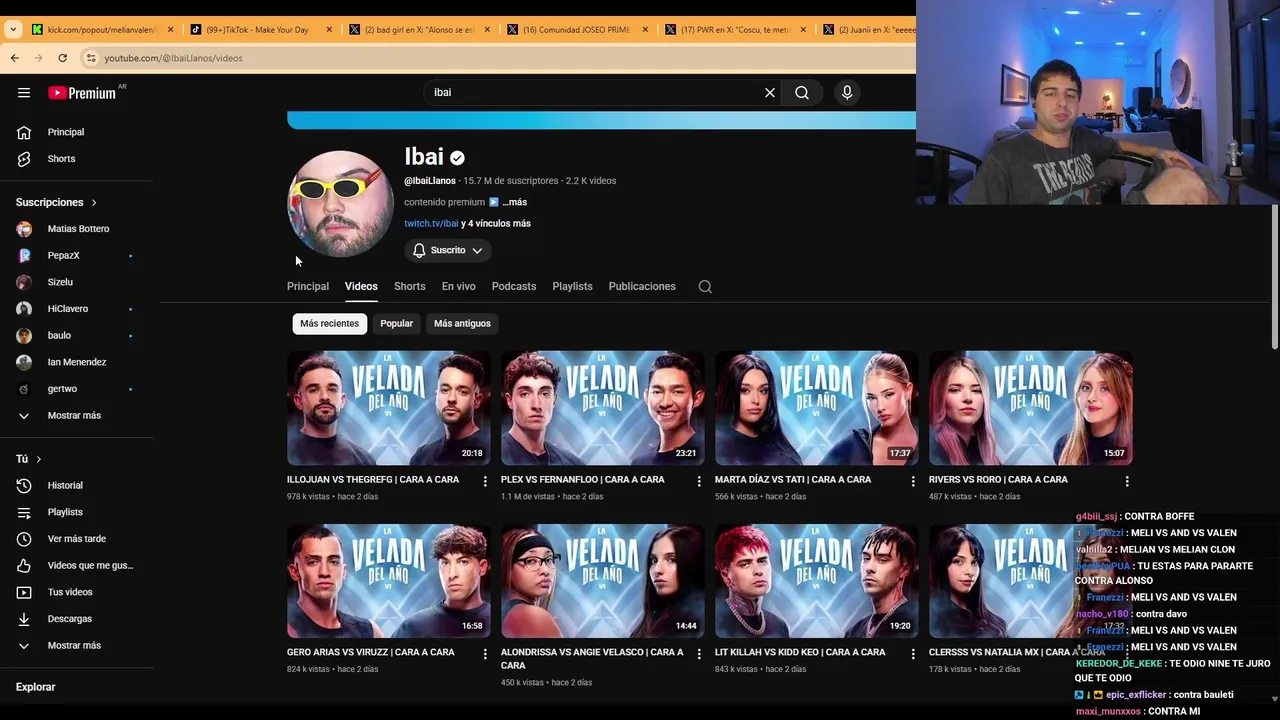Open options menu for LIT KILLAH VS KIDD KEO video
1280x720 pixels.
[913, 654]
